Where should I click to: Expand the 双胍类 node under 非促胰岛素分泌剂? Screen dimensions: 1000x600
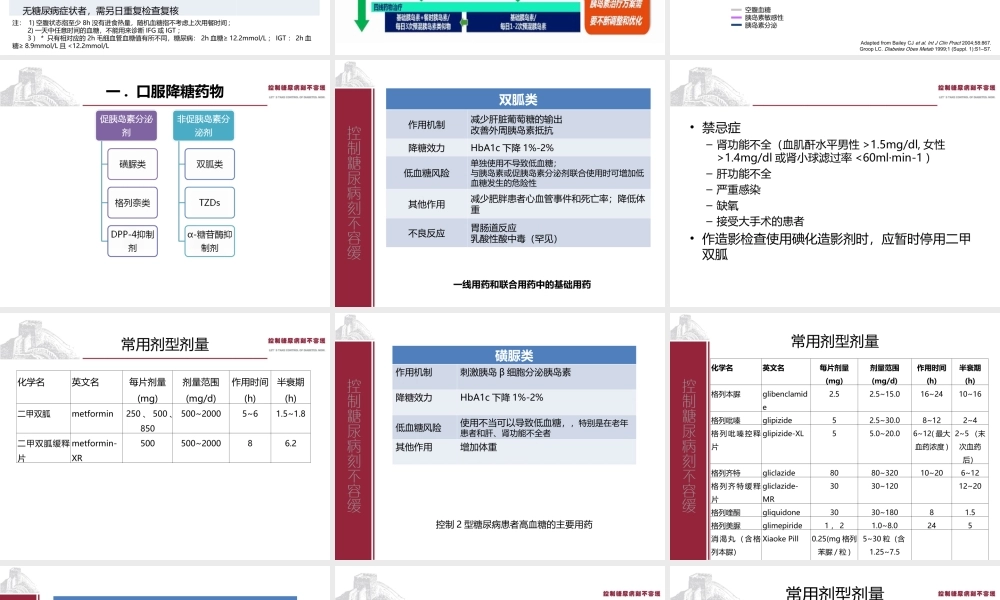pyautogui.click(x=210, y=164)
